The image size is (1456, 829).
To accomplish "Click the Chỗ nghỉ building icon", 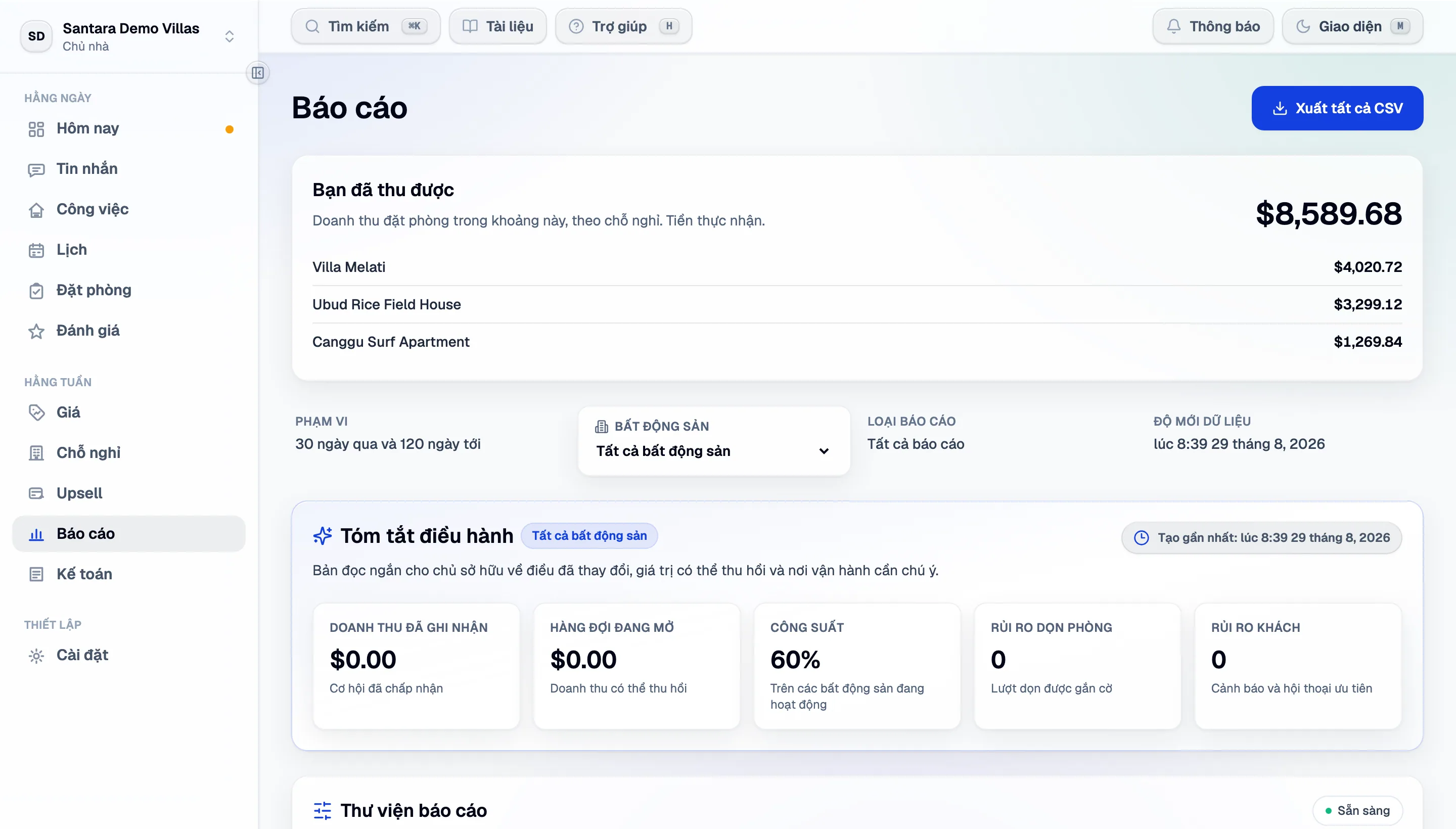I will click(36, 453).
